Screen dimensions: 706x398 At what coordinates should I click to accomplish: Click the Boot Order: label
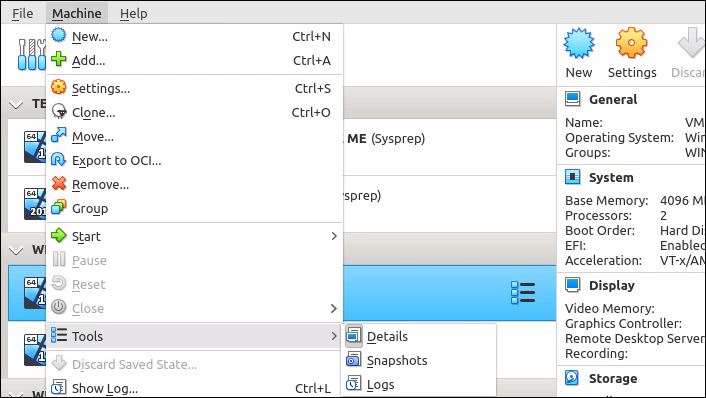pos(600,231)
